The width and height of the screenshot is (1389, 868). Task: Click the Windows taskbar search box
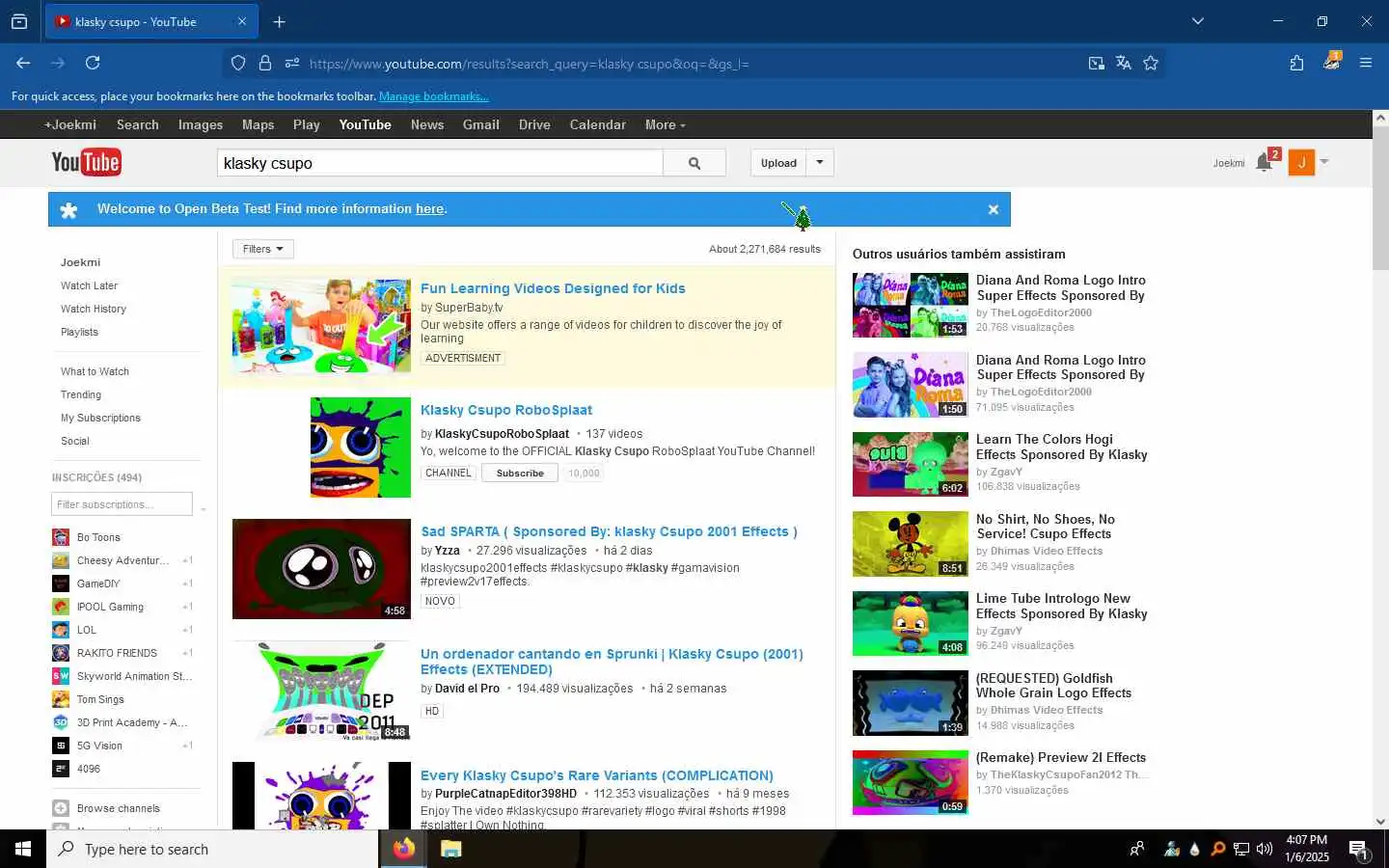coord(212,849)
